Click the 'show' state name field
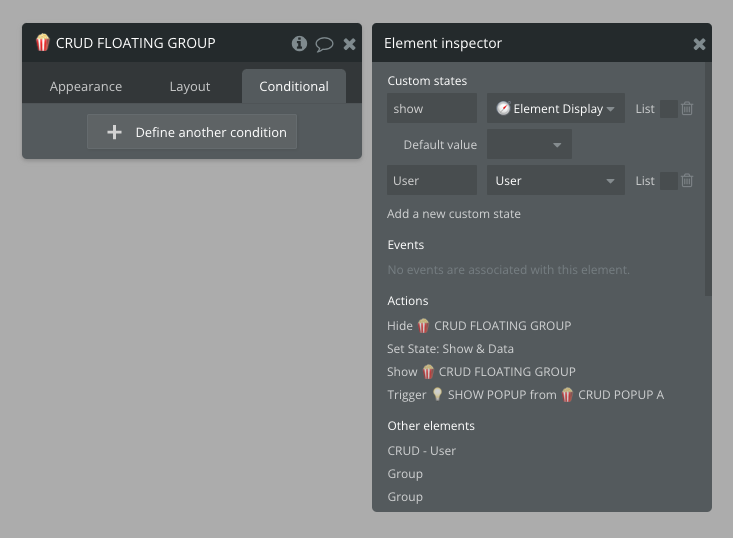The image size is (733, 538). pyautogui.click(x=432, y=109)
